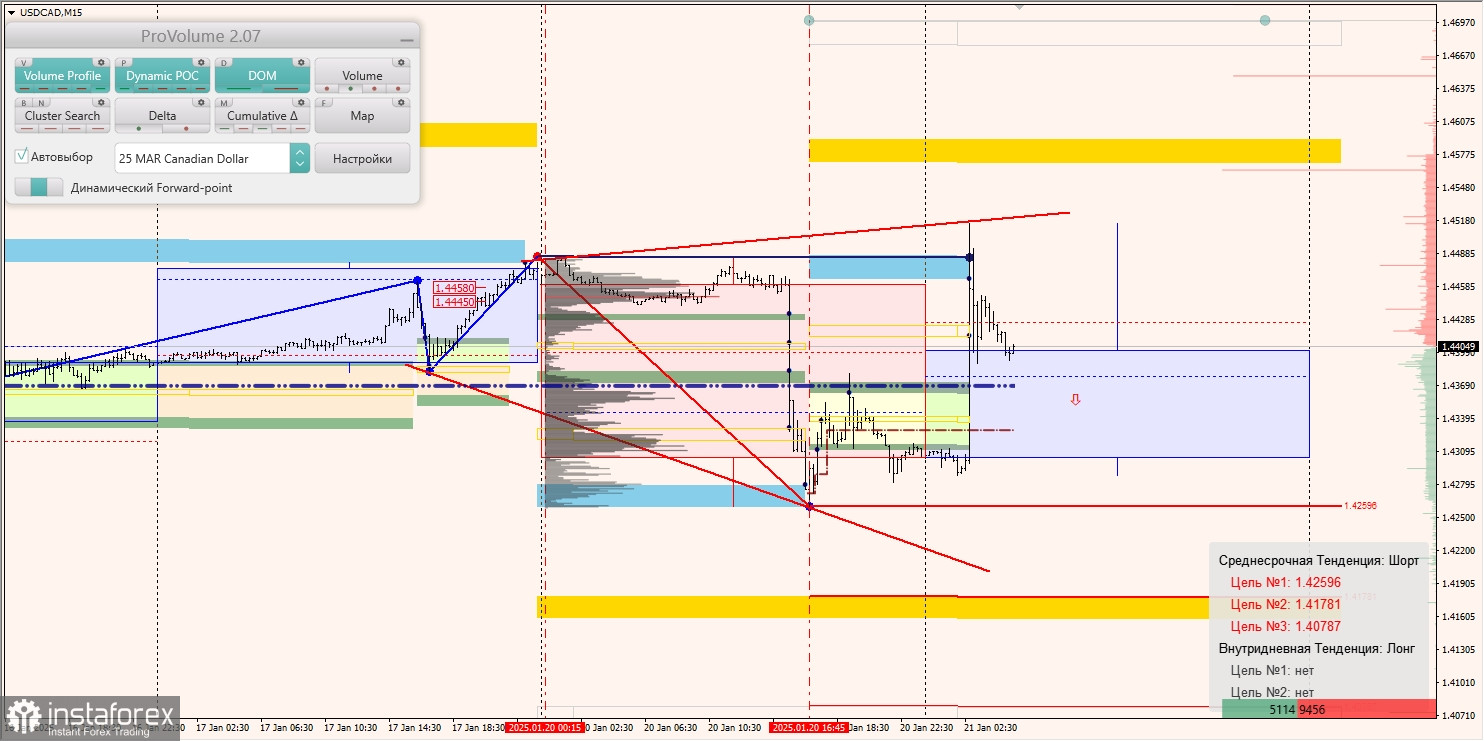Toggle the DOM indicator button
Image resolution: width=1484 pixels, height=741 pixels.
(262, 76)
